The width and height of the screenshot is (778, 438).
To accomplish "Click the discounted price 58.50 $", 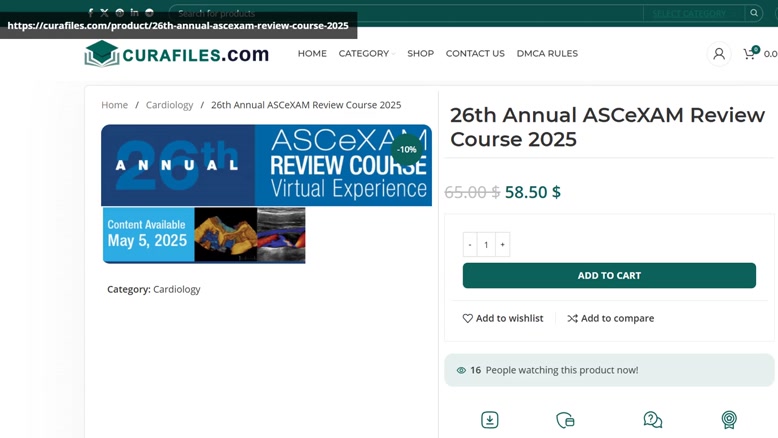I will (x=533, y=192).
